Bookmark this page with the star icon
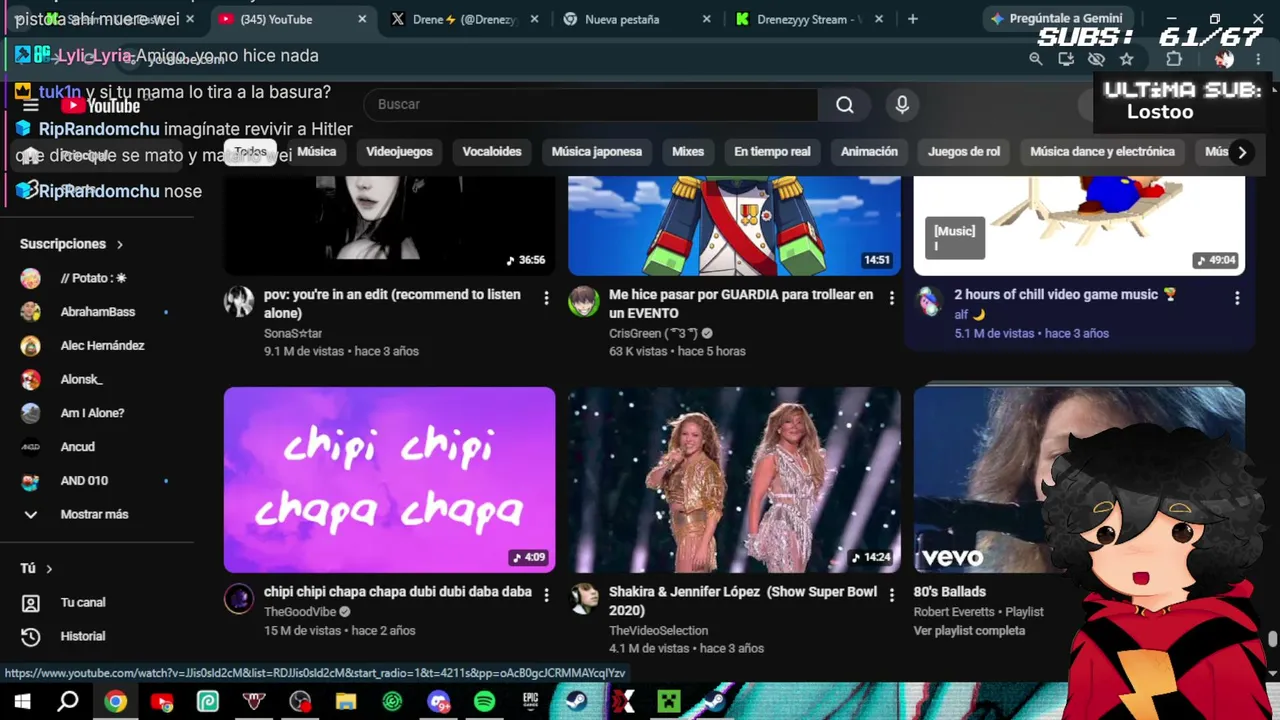The image size is (1280, 720). [1126, 59]
